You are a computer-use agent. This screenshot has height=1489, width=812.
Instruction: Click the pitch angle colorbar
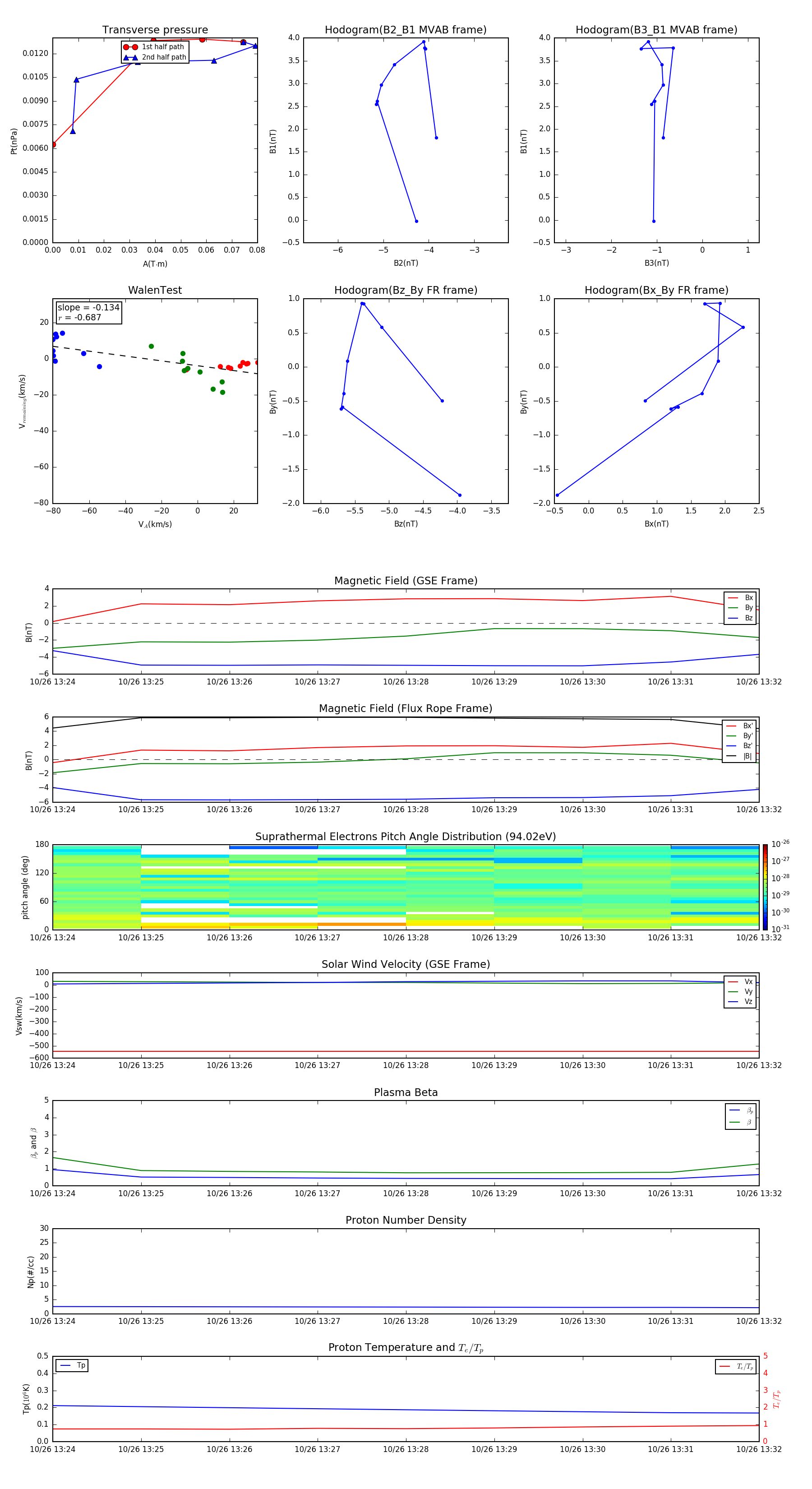(765, 887)
